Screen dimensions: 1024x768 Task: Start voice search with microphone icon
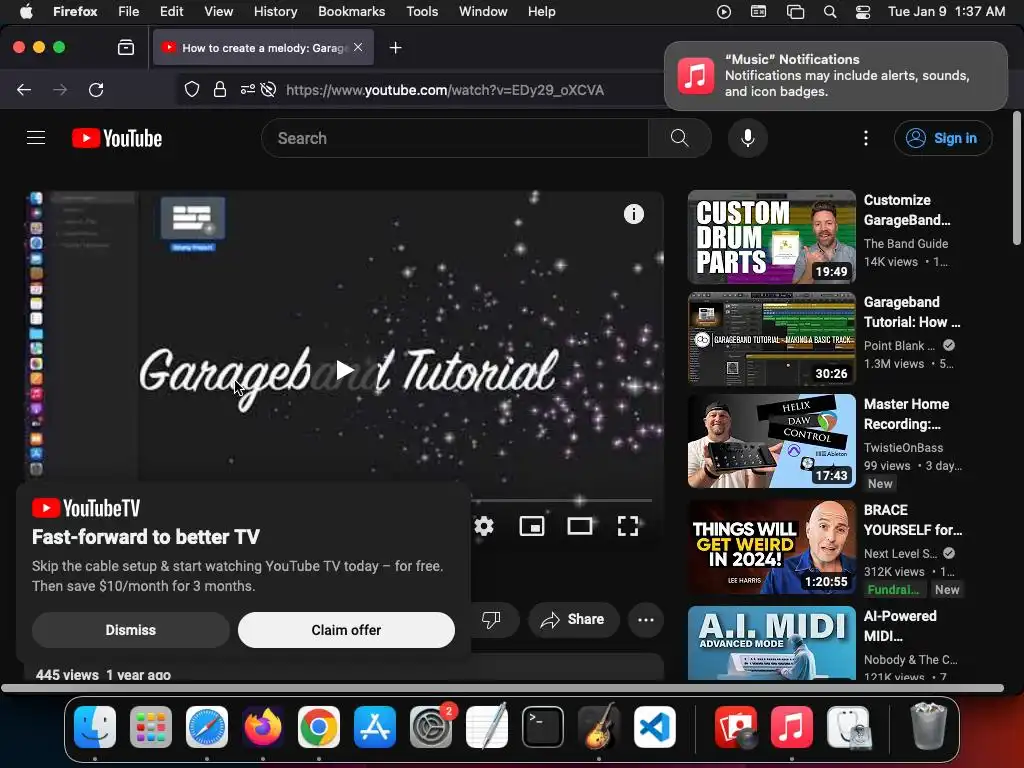pyautogui.click(x=748, y=138)
